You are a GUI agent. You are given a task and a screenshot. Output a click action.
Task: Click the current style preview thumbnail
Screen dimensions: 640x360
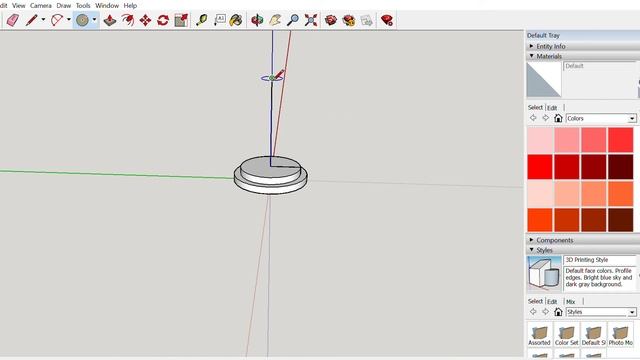point(544,273)
